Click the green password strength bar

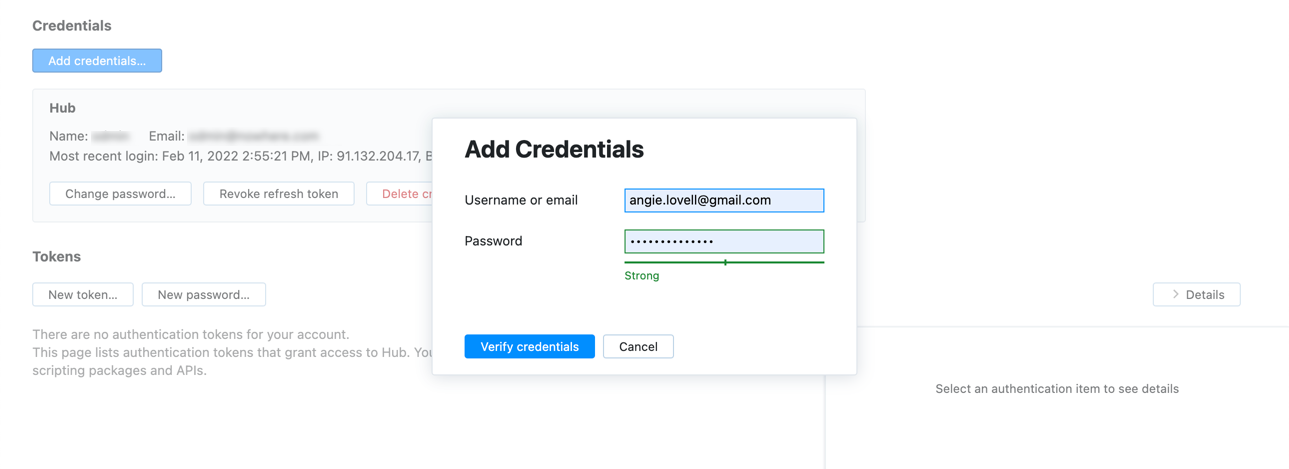pyautogui.click(x=724, y=262)
